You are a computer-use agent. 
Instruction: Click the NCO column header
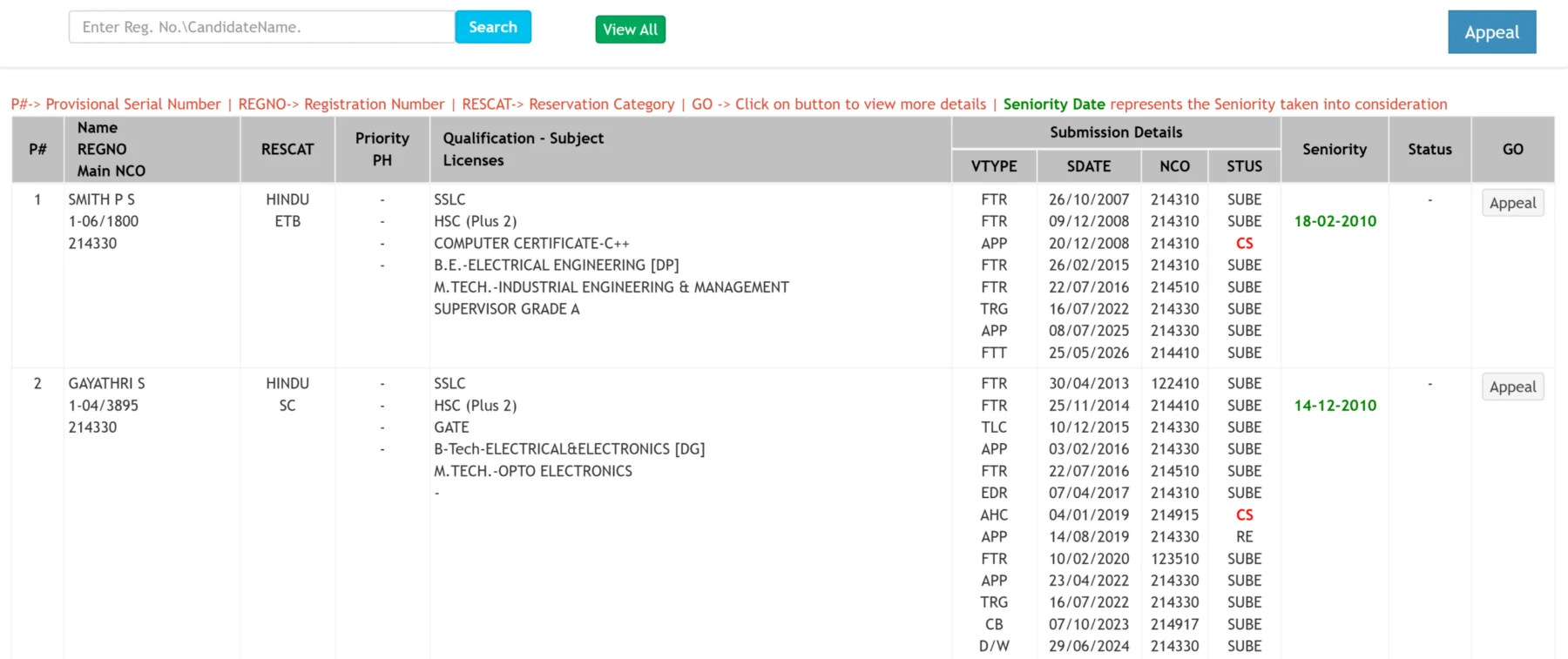pyautogui.click(x=1174, y=165)
